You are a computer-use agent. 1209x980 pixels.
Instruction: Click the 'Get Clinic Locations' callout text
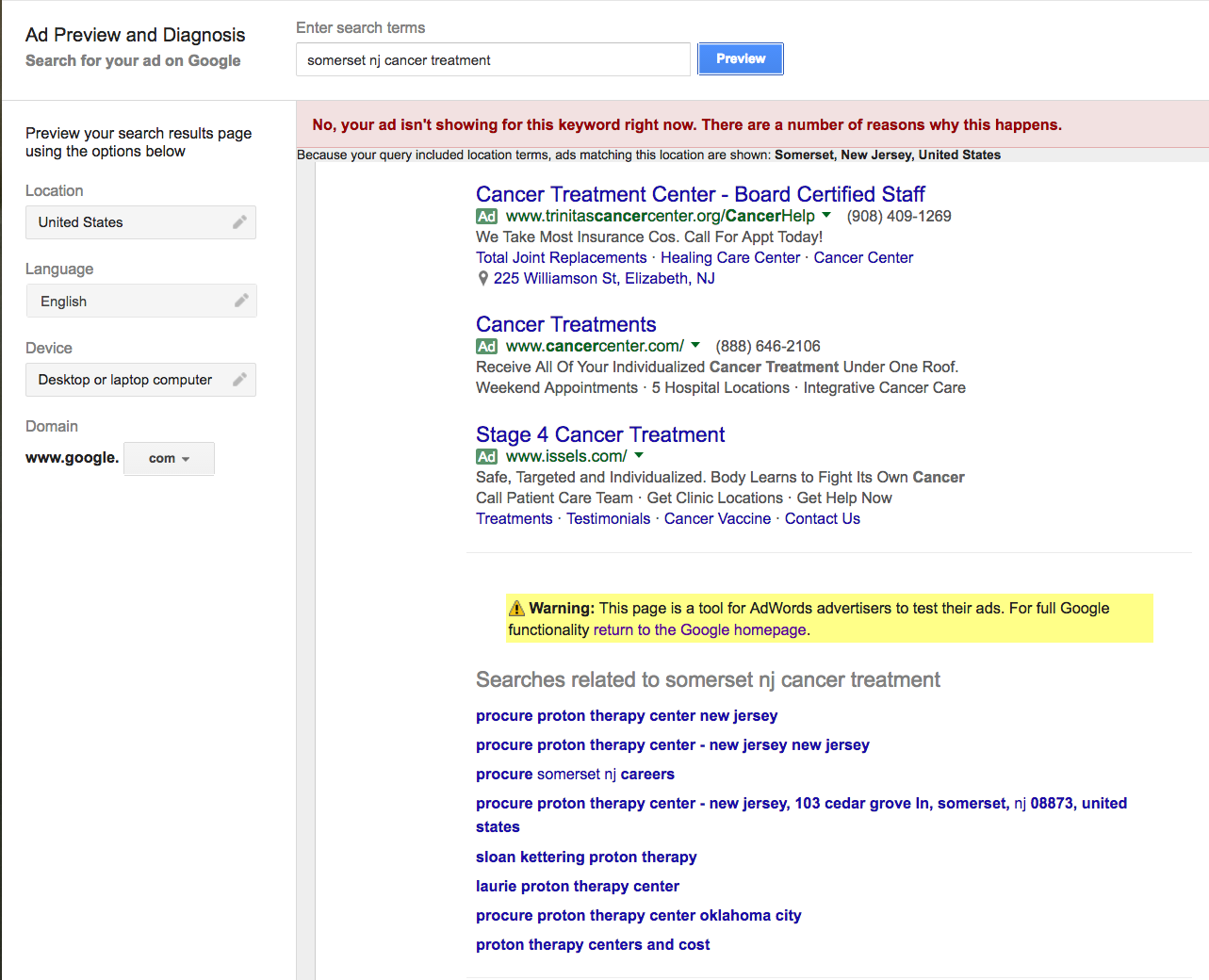715,498
